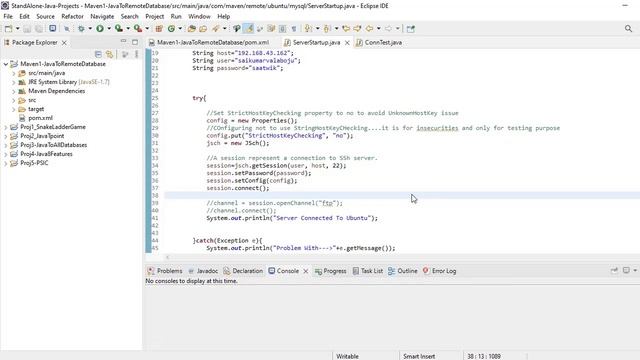640x360 pixels.
Task: Switch to the Problems view tab
Action: click(x=165, y=271)
